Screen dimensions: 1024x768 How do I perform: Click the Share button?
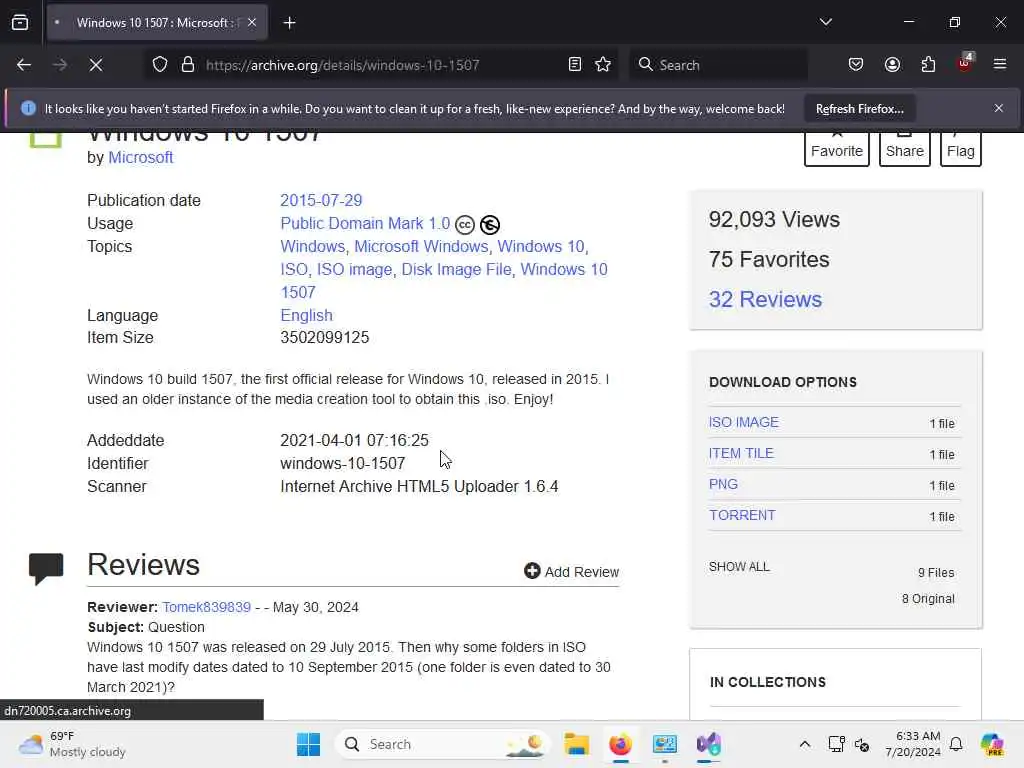pyautogui.click(x=904, y=149)
